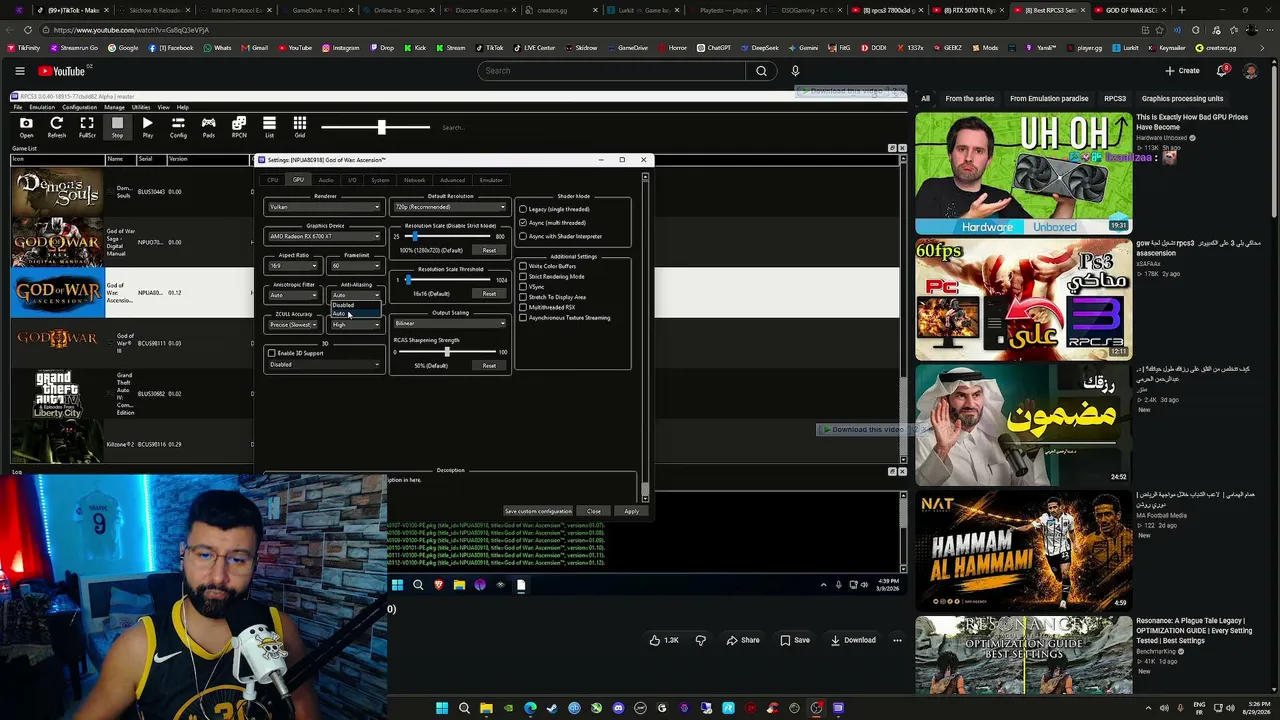Open the Emulator settings tab
The height and width of the screenshot is (720, 1280).
coord(491,180)
